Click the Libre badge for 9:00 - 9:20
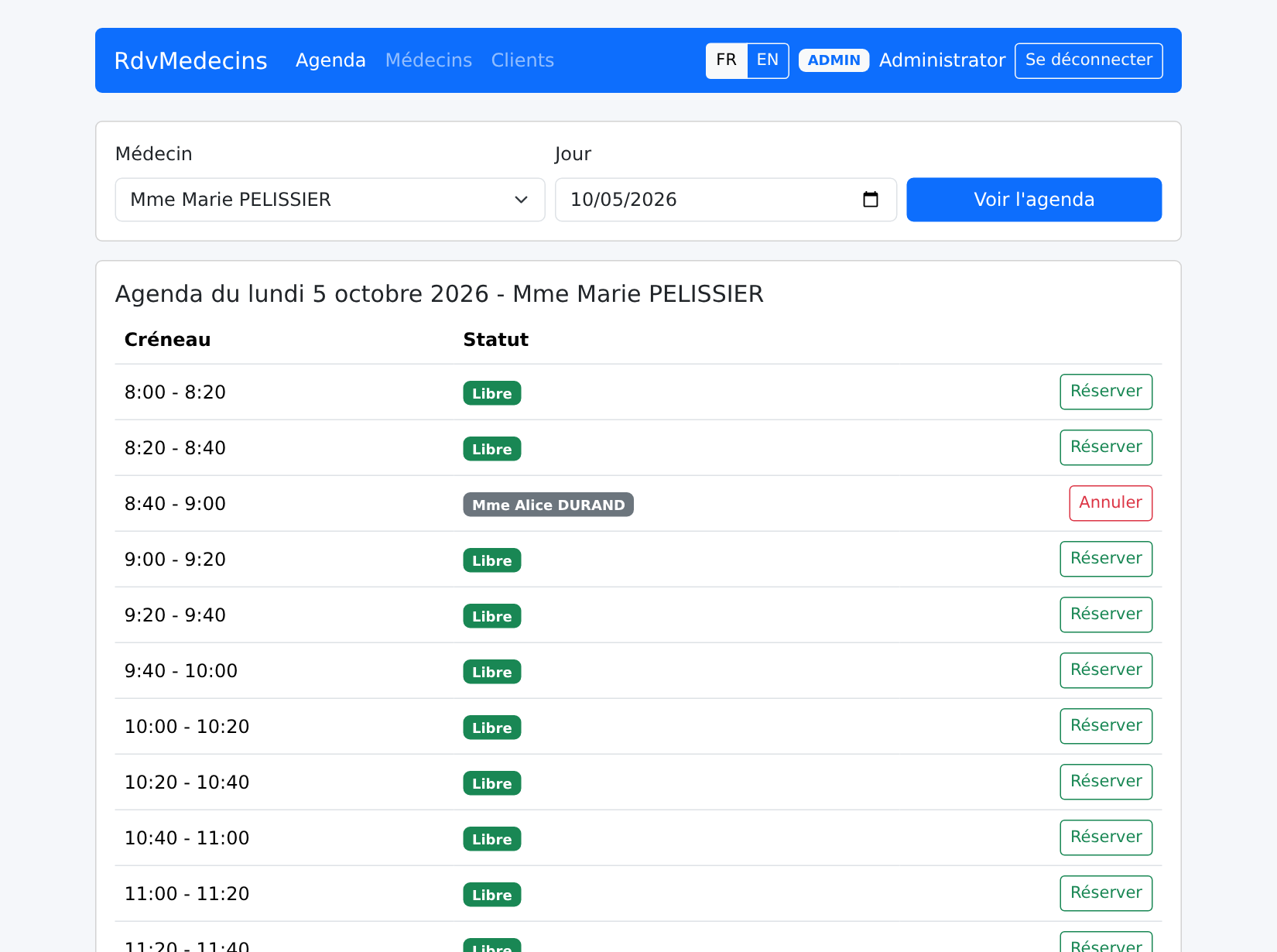The image size is (1277, 952). (492, 560)
